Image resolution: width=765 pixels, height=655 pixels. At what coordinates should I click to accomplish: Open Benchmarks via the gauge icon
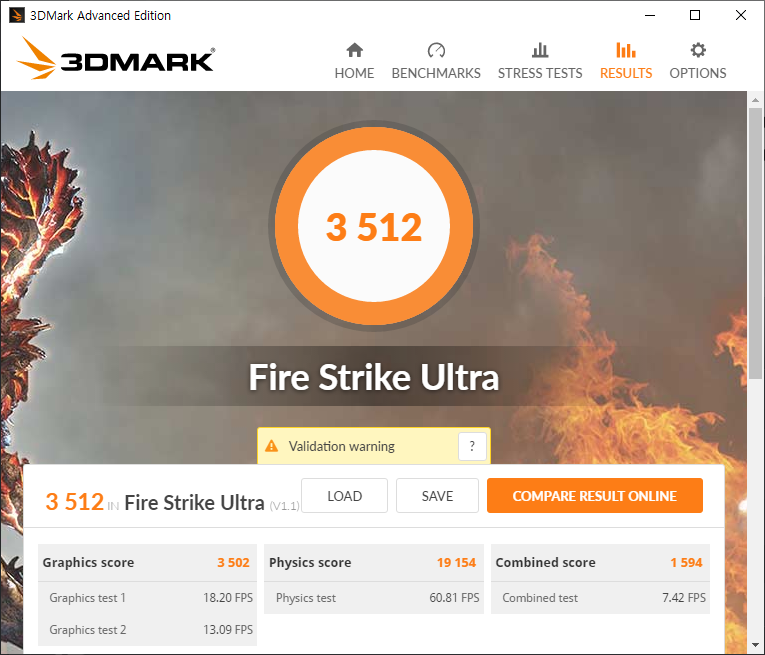pyautogui.click(x=436, y=50)
